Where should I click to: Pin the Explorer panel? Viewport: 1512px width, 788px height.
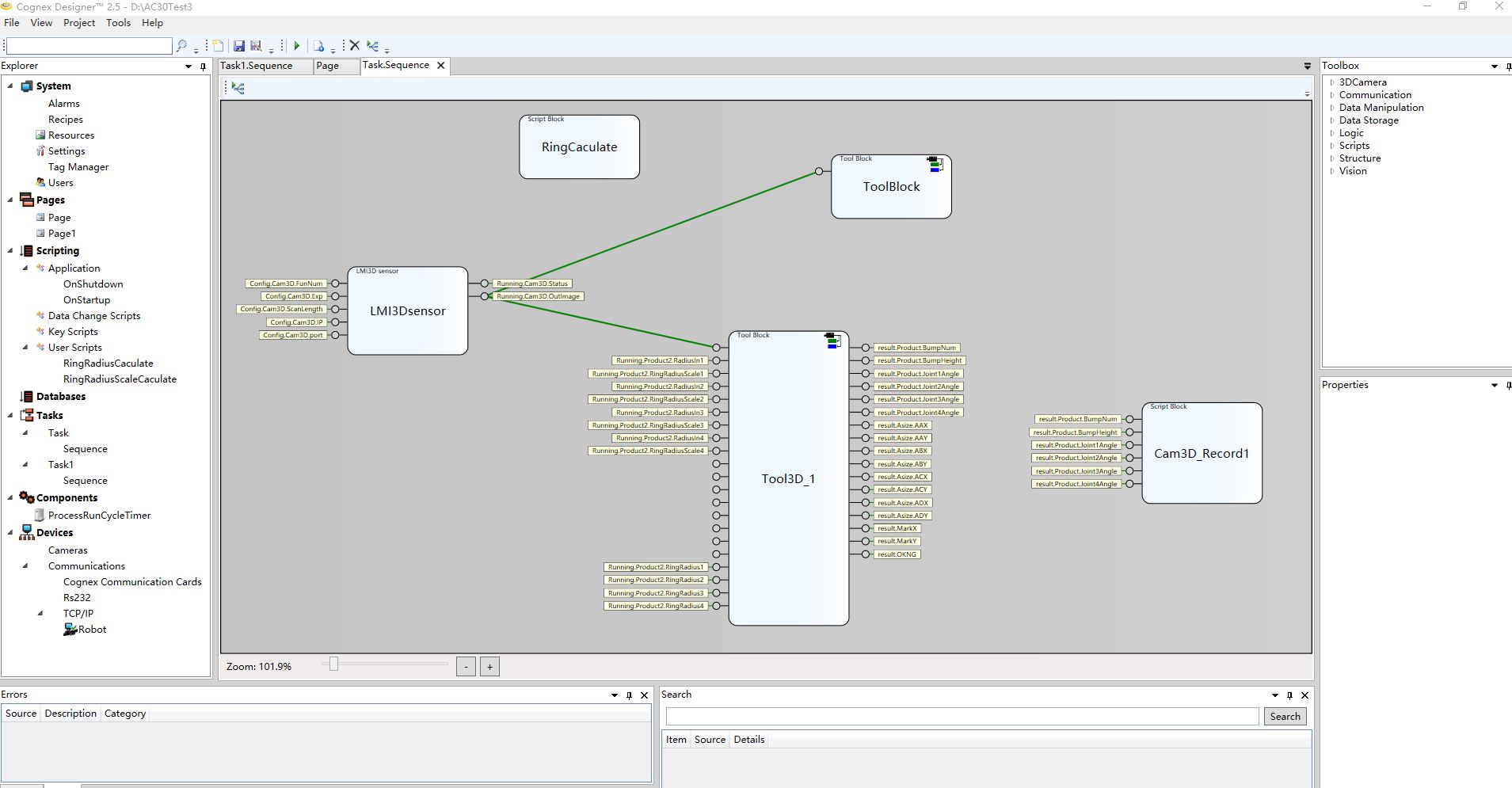pyautogui.click(x=203, y=67)
